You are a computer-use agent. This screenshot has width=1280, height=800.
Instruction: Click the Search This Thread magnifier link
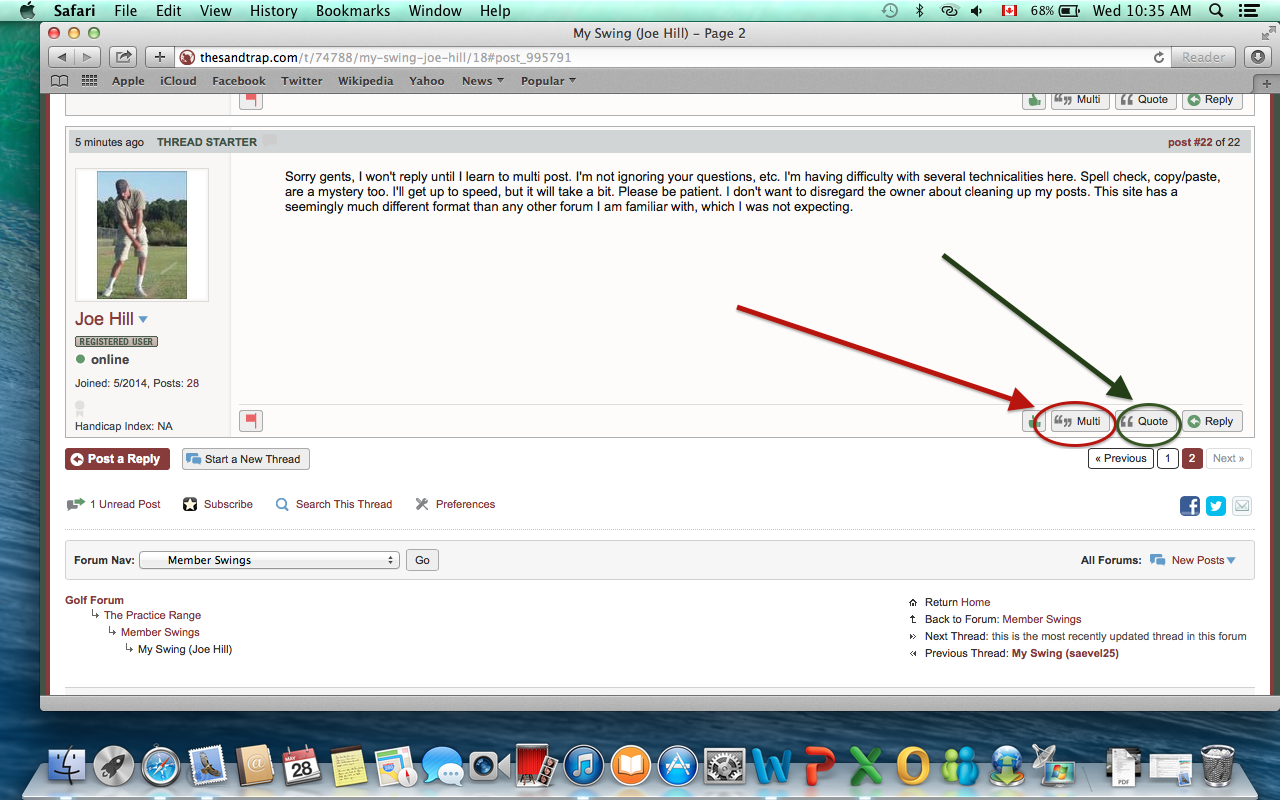[x=334, y=504]
